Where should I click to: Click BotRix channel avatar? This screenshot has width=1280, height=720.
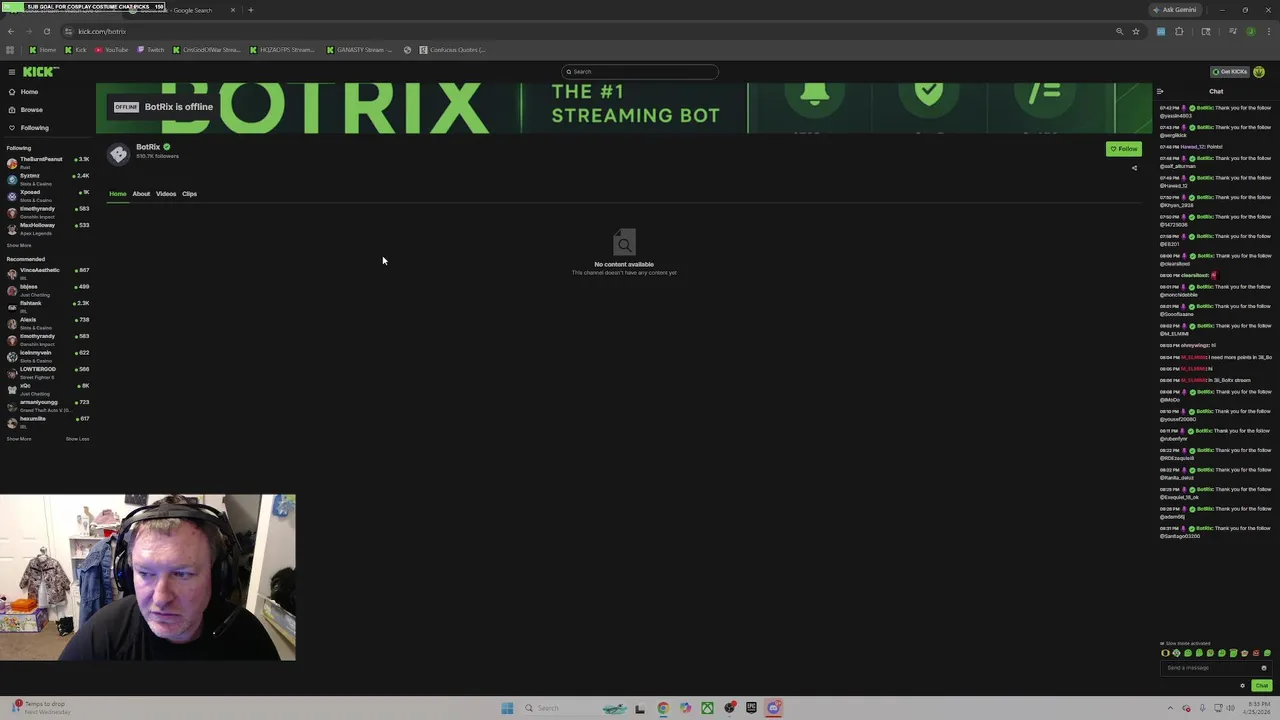click(119, 153)
